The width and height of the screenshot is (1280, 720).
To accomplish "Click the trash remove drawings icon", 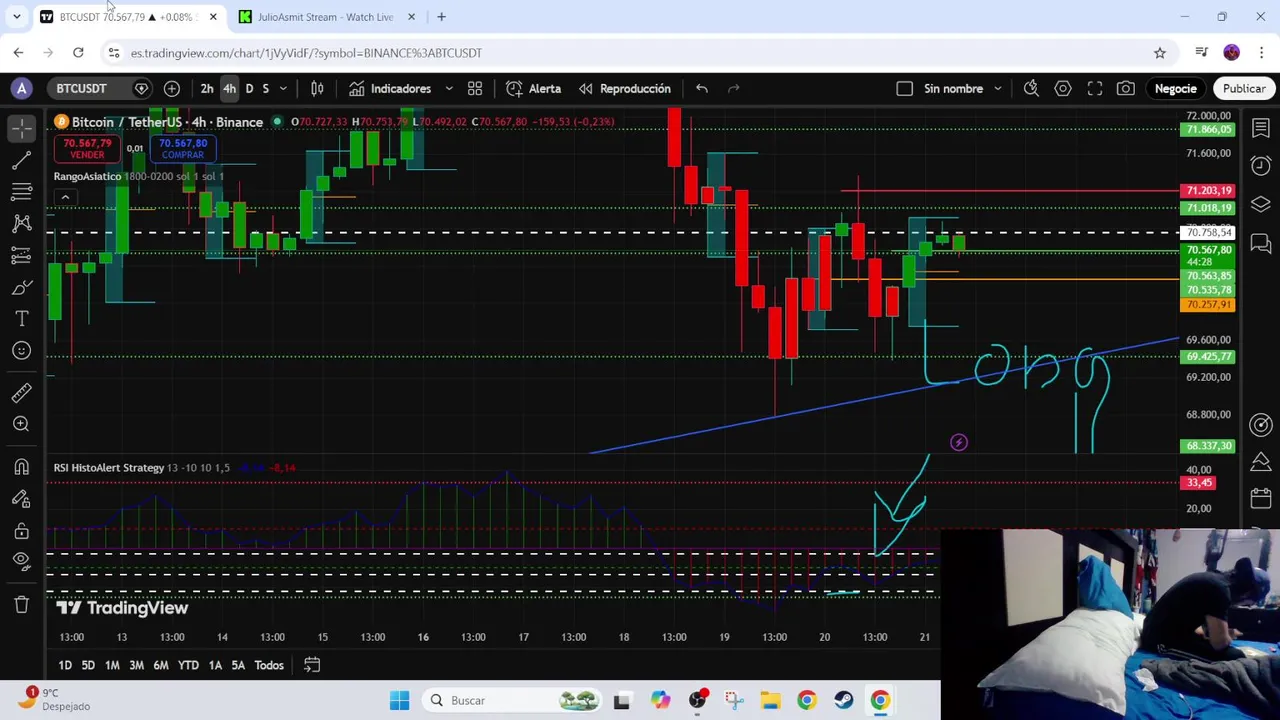I will click(21, 604).
